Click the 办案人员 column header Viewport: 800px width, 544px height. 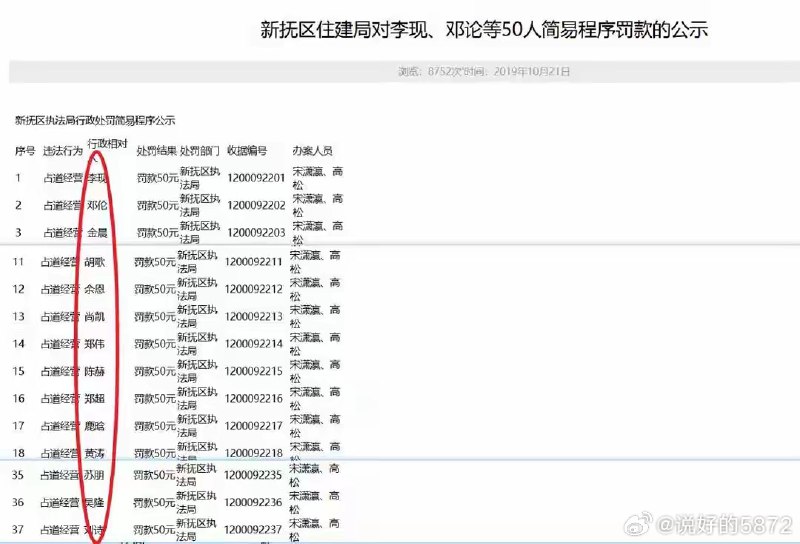tap(312, 151)
